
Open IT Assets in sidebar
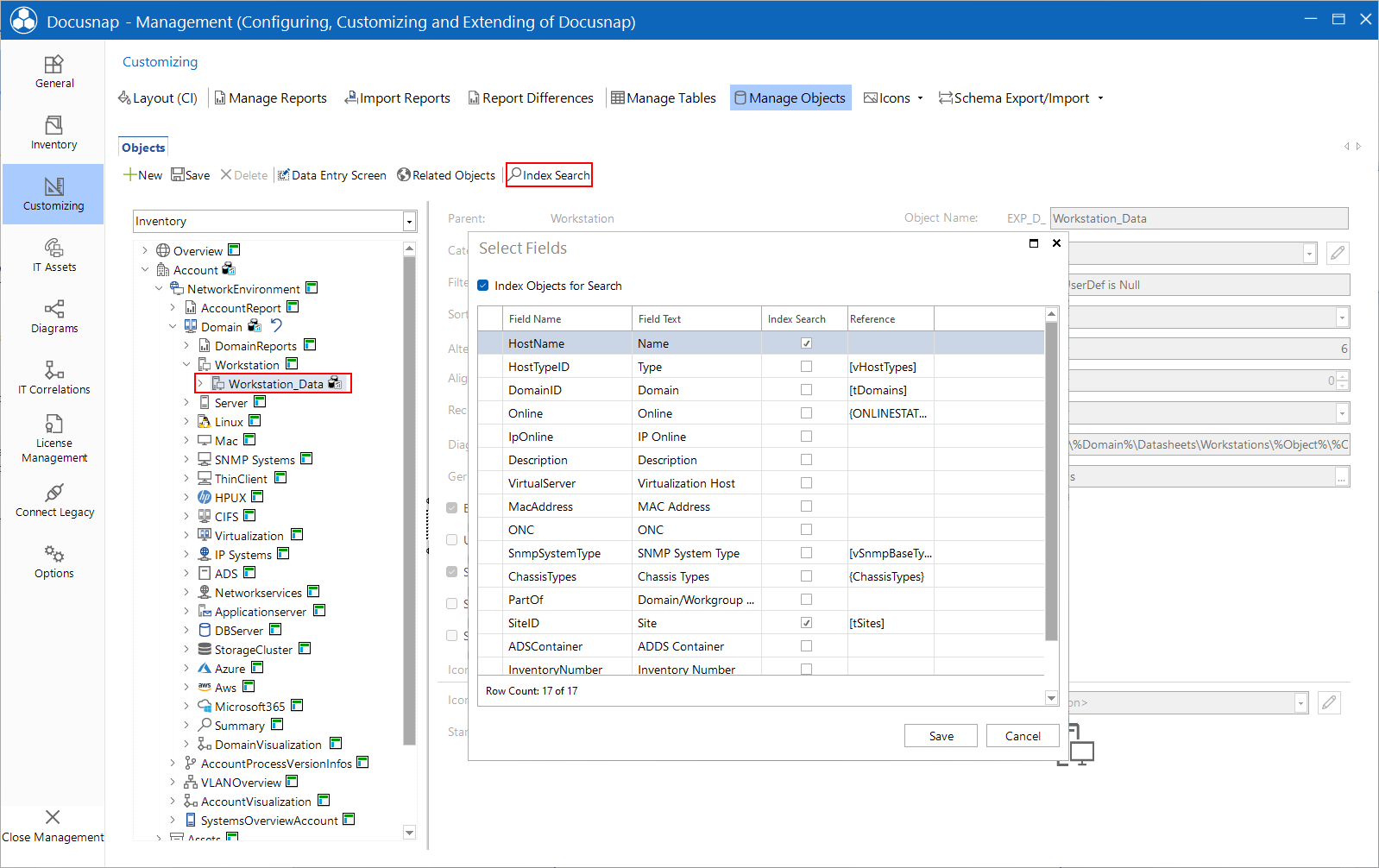[54, 255]
